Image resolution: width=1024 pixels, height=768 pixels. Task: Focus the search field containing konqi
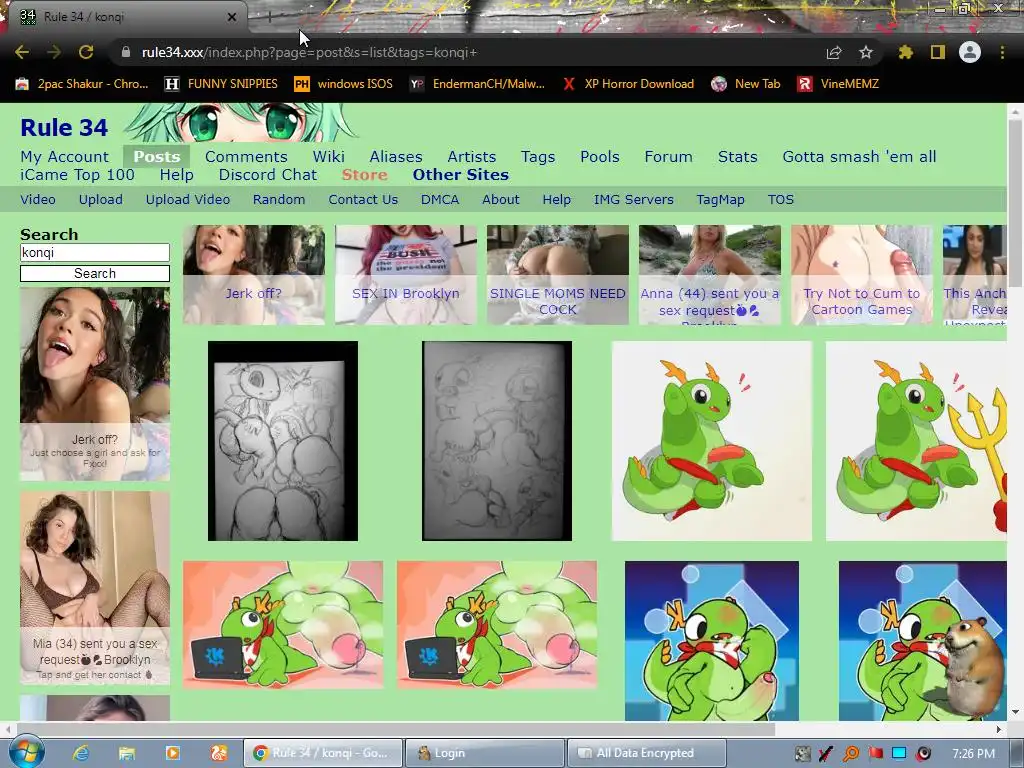point(95,253)
